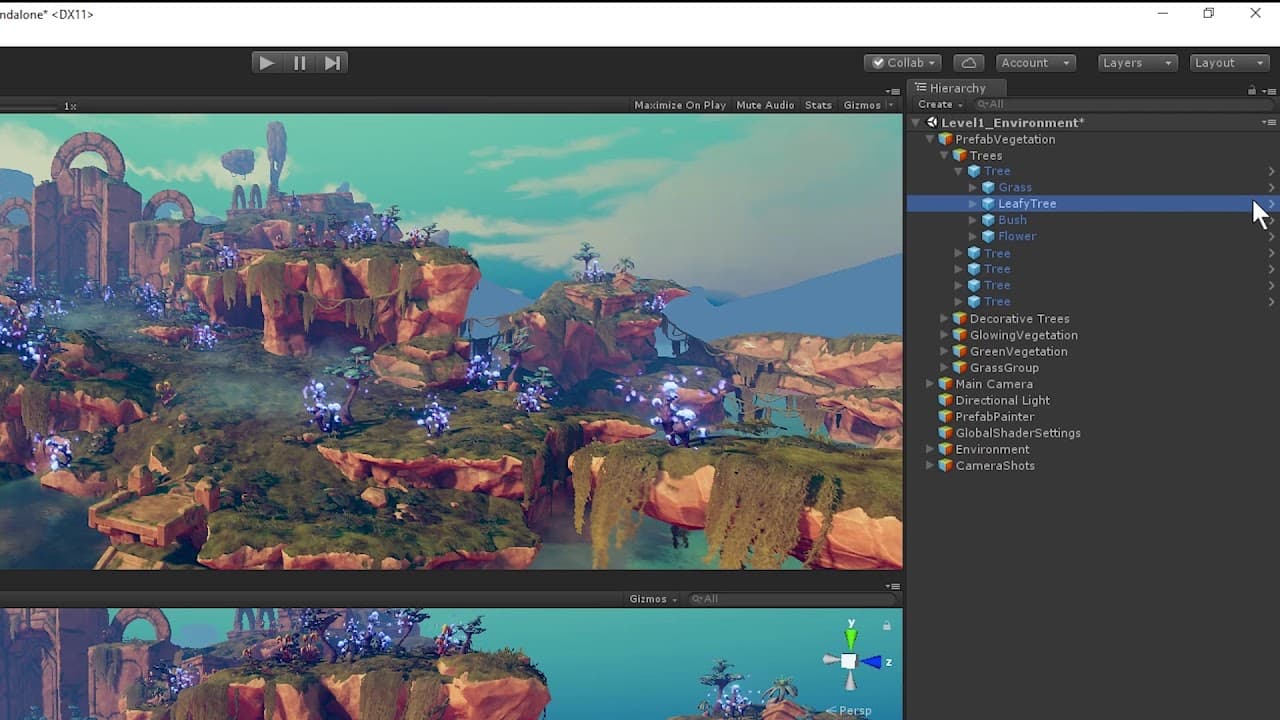The width and height of the screenshot is (1280, 720).
Task: Toggle the Stats overlay
Action: [x=818, y=105]
